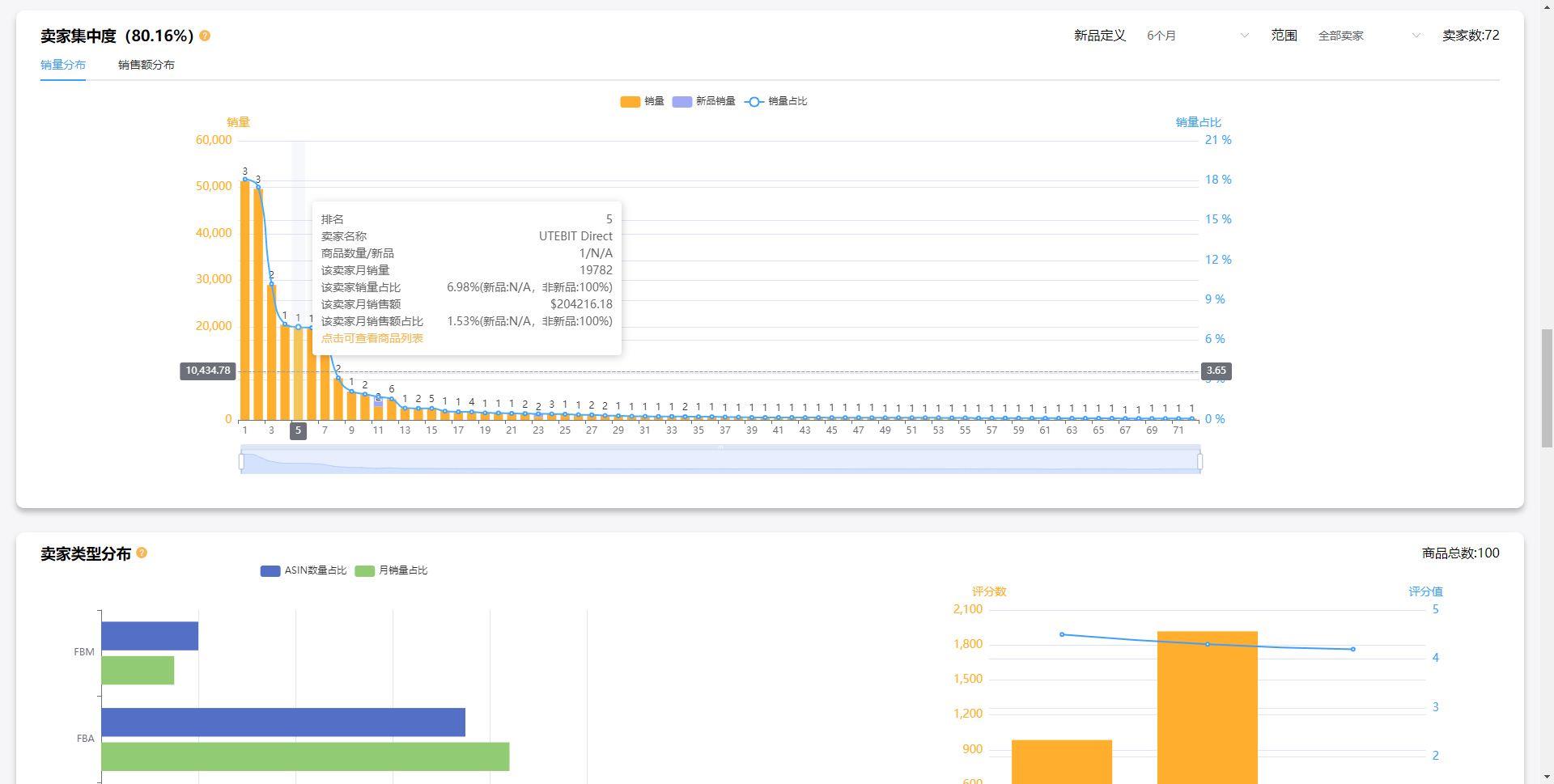Click the 销量占比 right axis title
Screen dimensions: 1554x784
(1199, 122)
